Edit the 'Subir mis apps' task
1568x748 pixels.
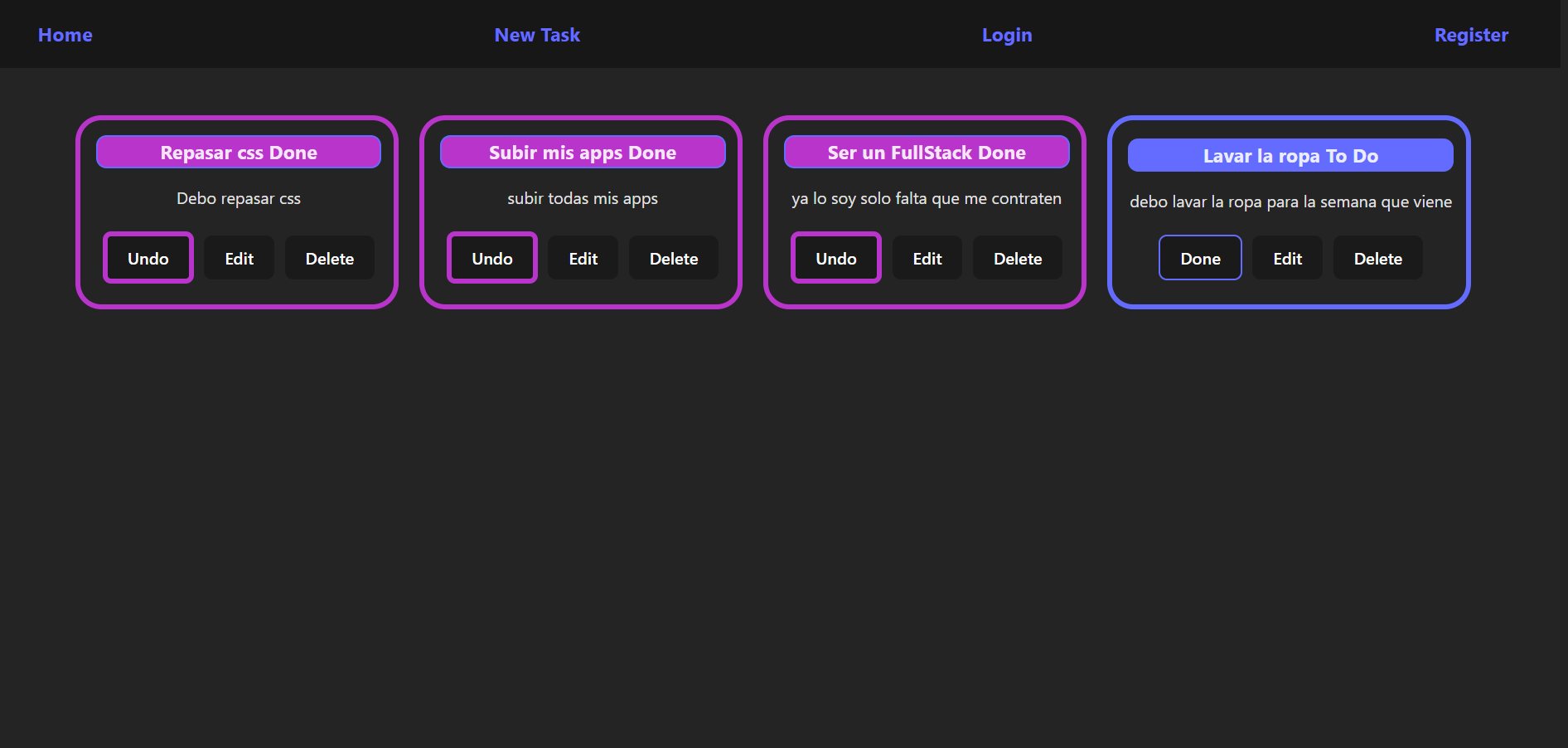tap(583, 258)
